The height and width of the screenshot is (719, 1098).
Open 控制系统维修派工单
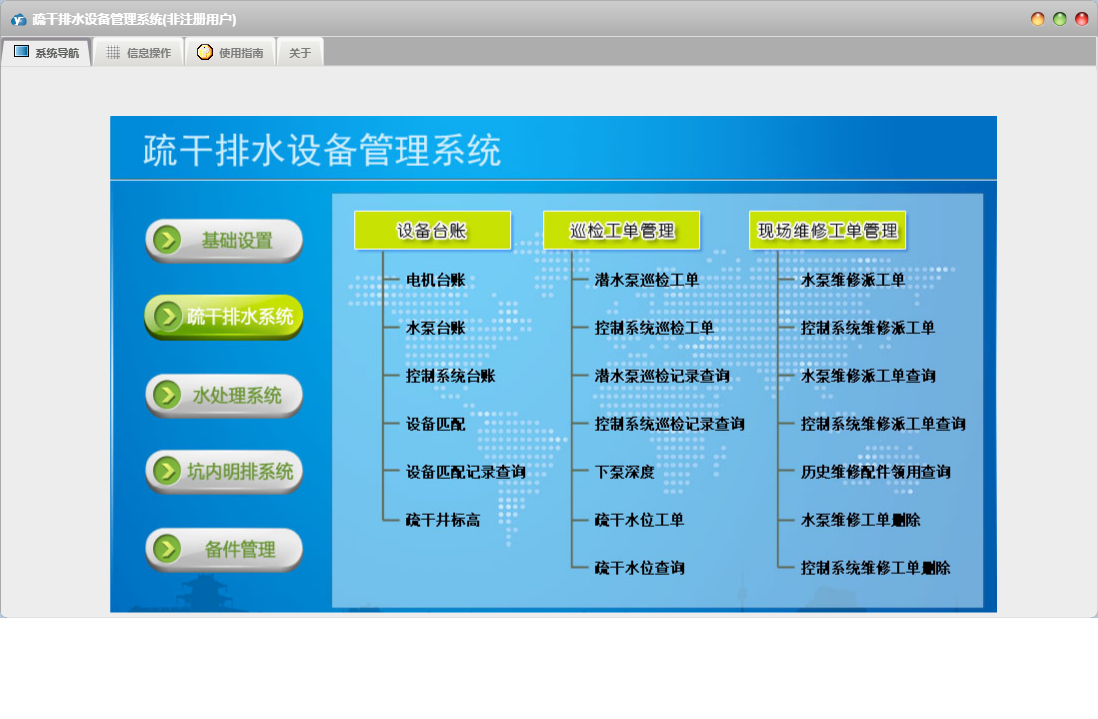(868, 328)
